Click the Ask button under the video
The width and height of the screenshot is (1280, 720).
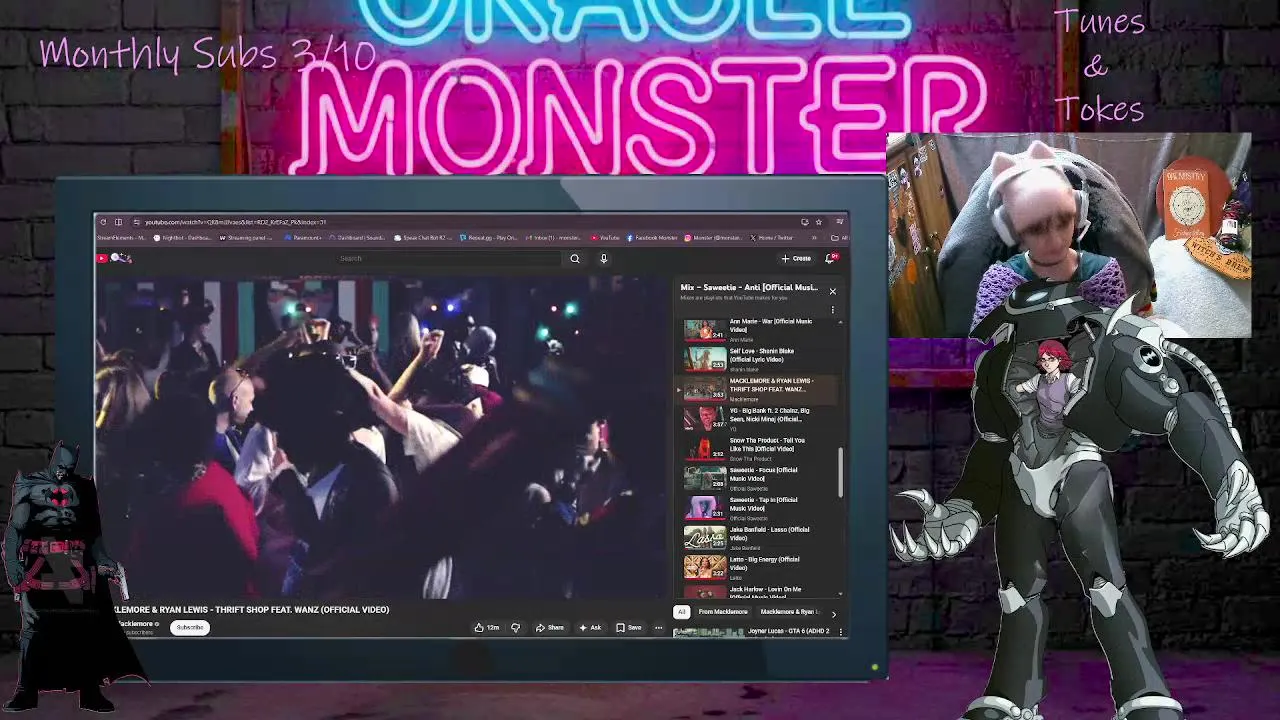(x=590, y=628)
